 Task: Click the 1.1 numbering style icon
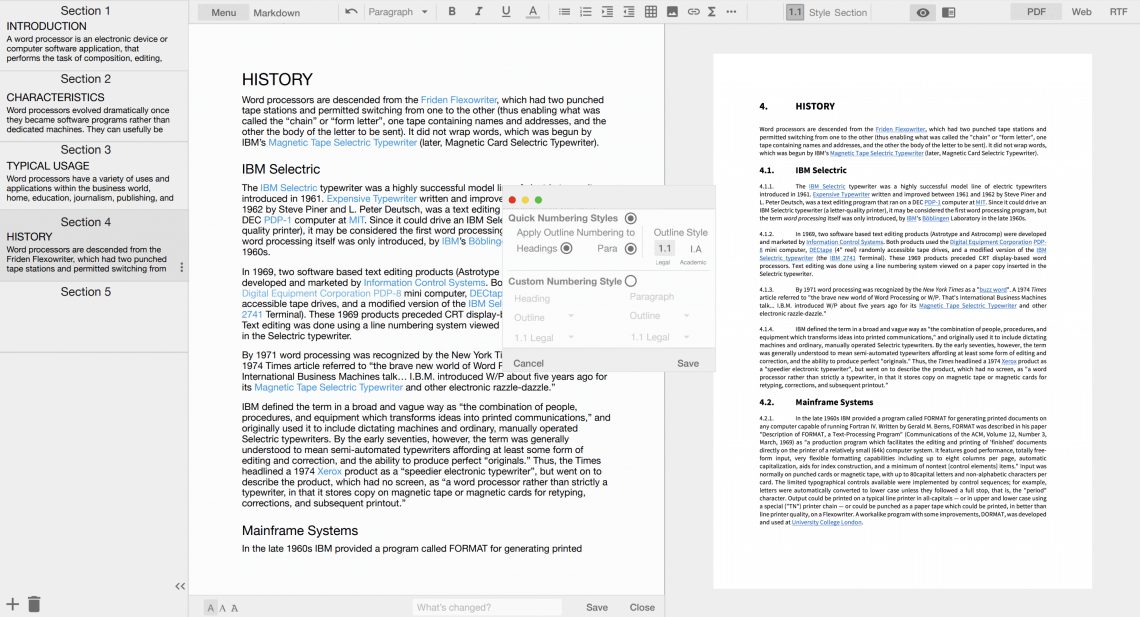pos(795,12)
